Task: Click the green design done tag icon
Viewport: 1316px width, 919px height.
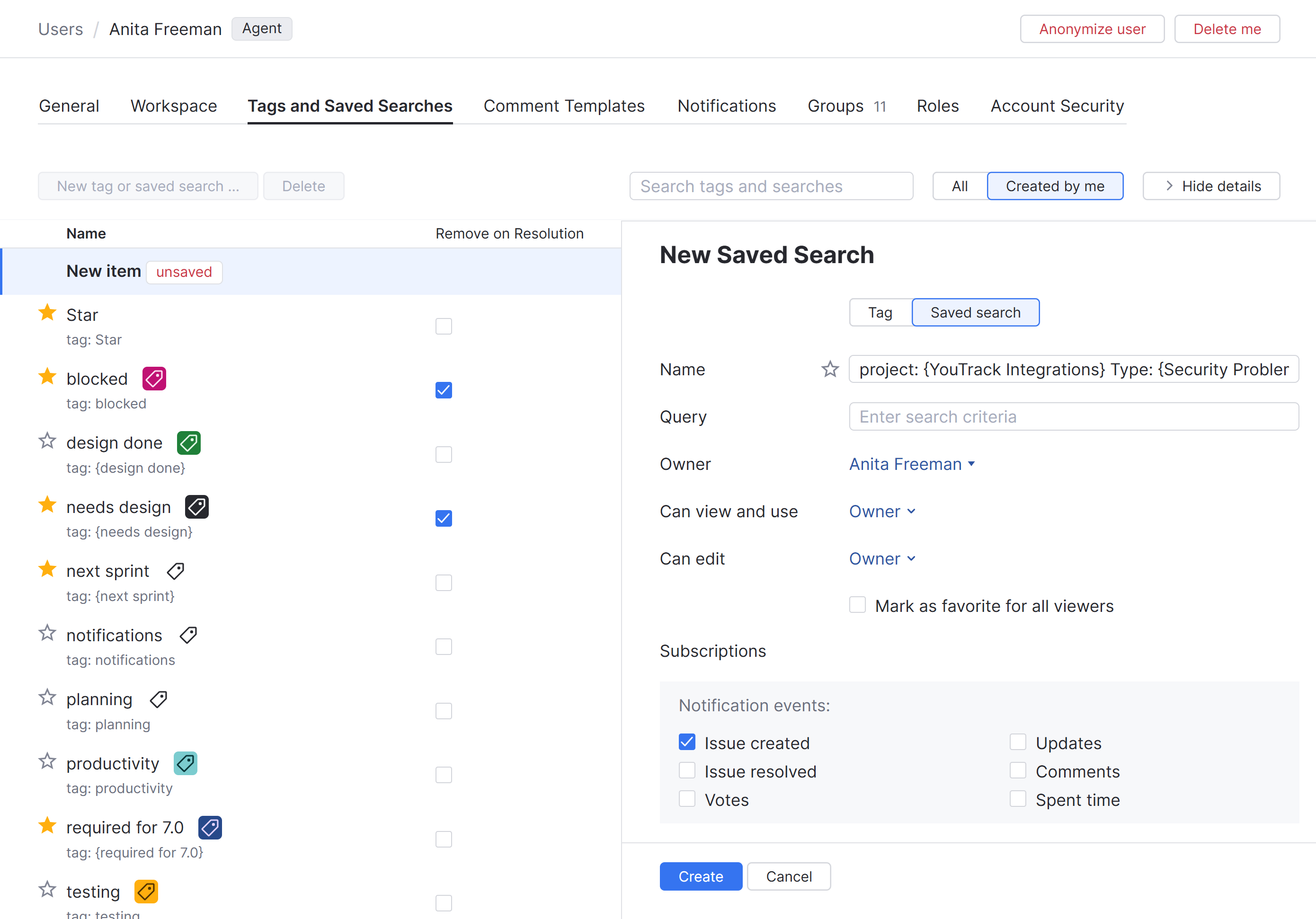Action: click(x=188, y=443)
